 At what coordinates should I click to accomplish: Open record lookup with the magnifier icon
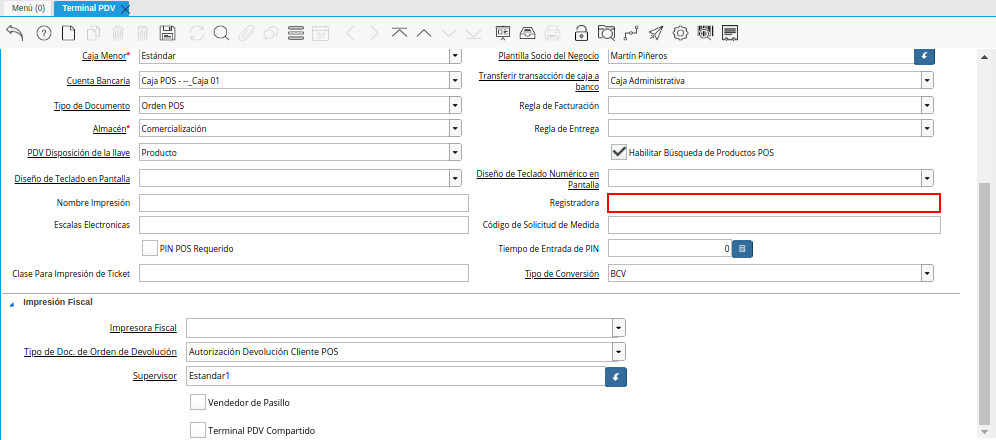tap(221, 33)
